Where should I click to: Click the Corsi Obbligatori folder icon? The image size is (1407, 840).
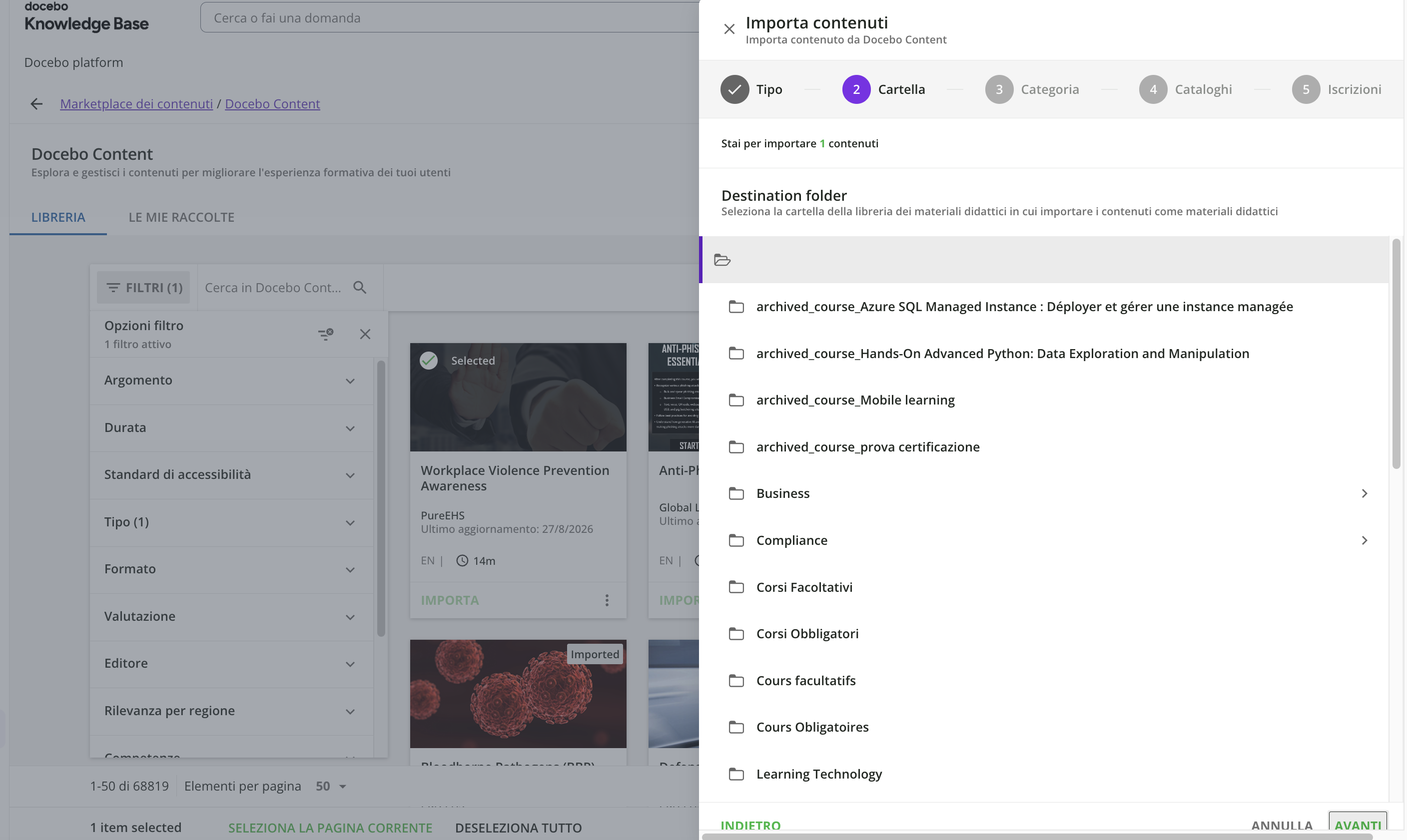(x=736, y=634)
